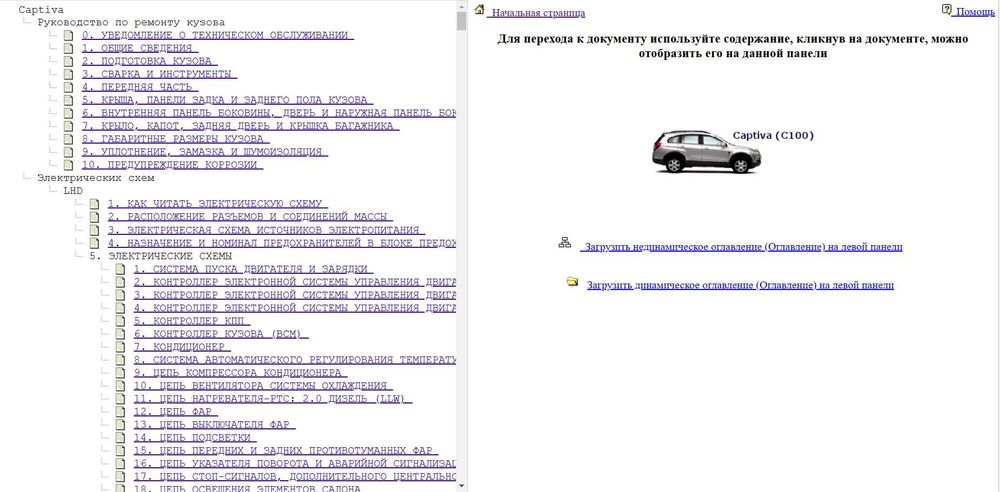Click the non-dynamic table of contents tree icon

(564, 242)
